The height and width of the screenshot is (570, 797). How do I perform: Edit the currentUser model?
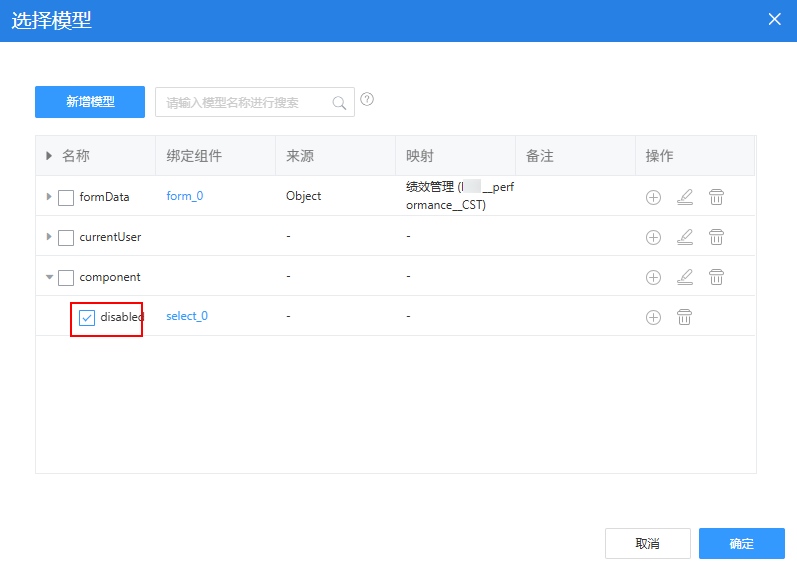pos(685,237)
